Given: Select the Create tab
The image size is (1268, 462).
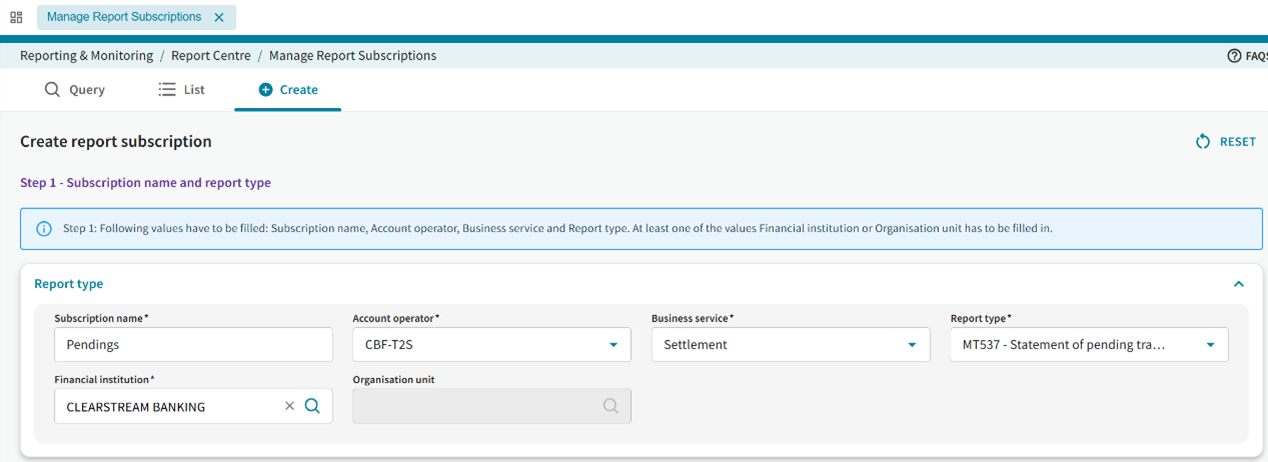Looking at the screenshot, I should tap(288, 90).
